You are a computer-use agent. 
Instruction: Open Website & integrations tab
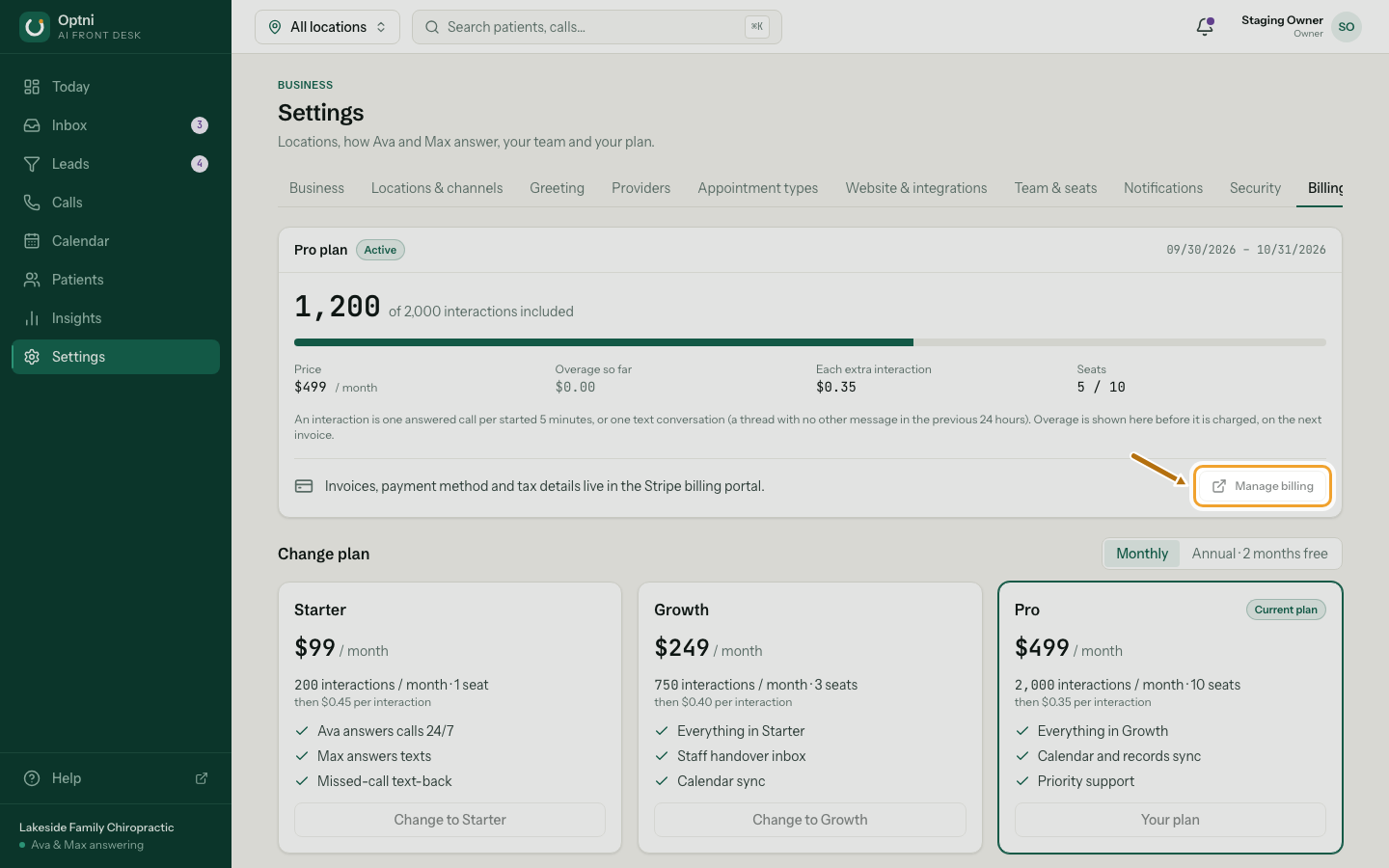coord(916,188)
